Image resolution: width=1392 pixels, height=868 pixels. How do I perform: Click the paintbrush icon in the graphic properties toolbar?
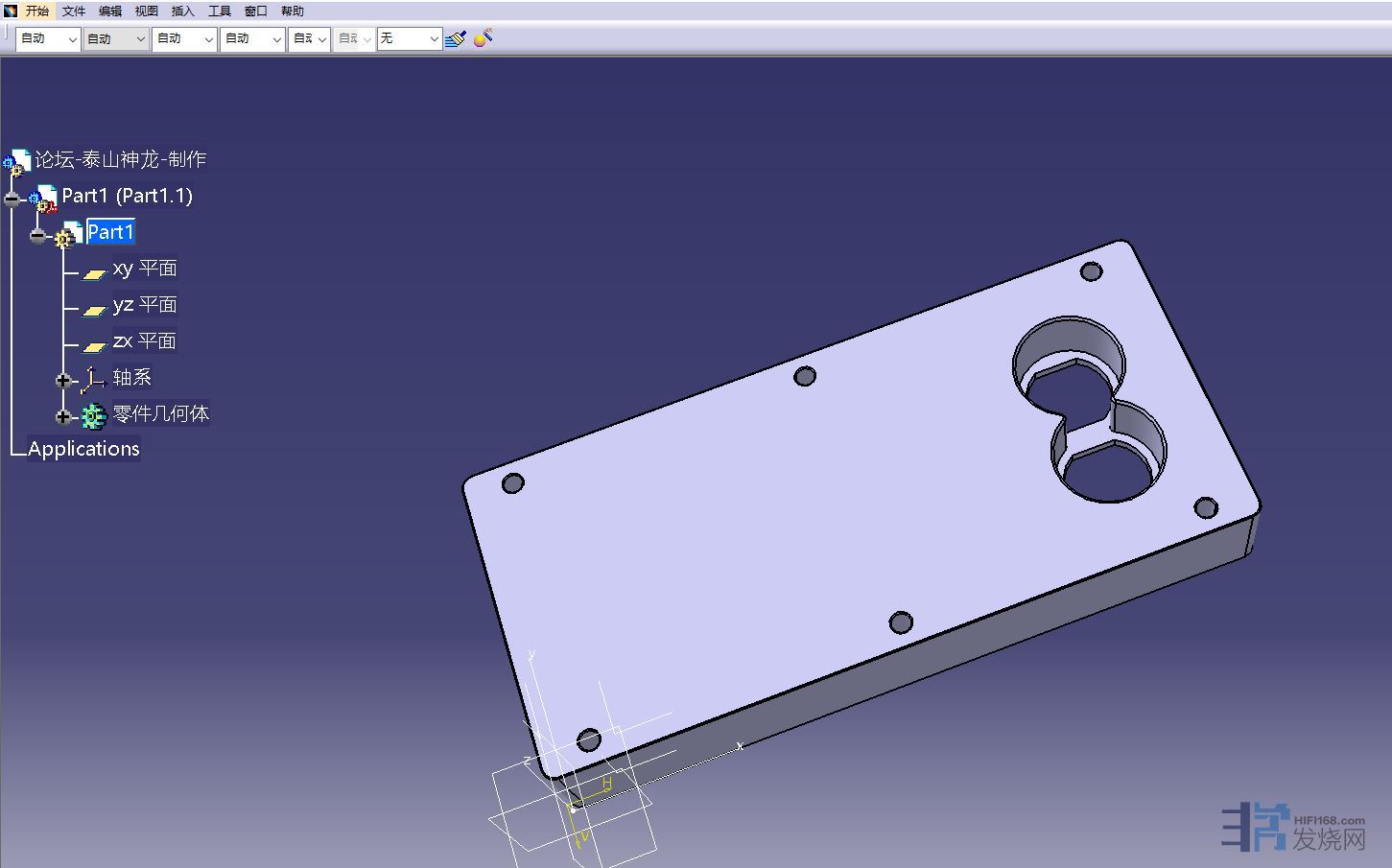click(x=456, y=38)
